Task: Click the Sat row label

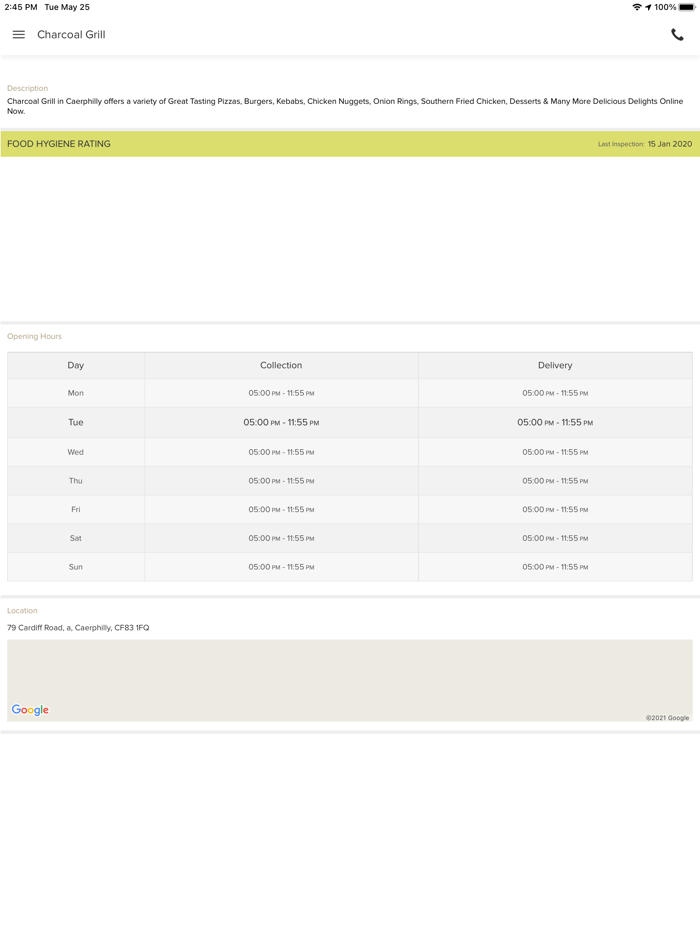Action: pos(76,538)
